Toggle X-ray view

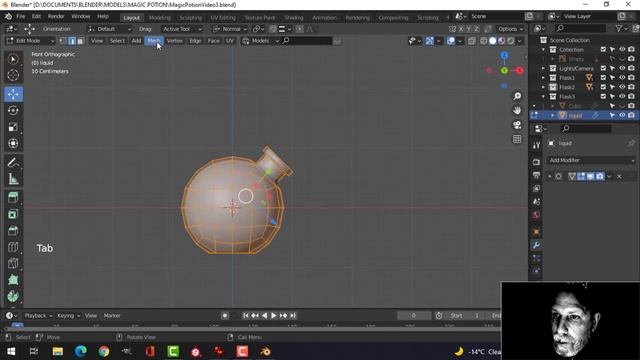tap(472, 41)
